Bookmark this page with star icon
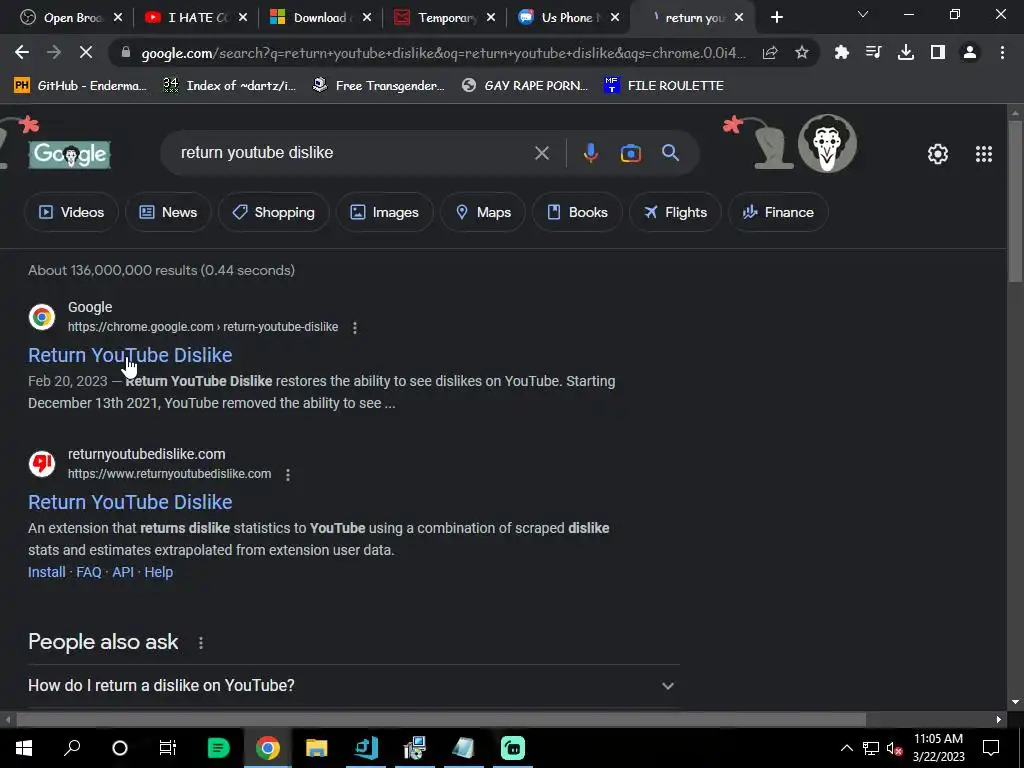 802,53
